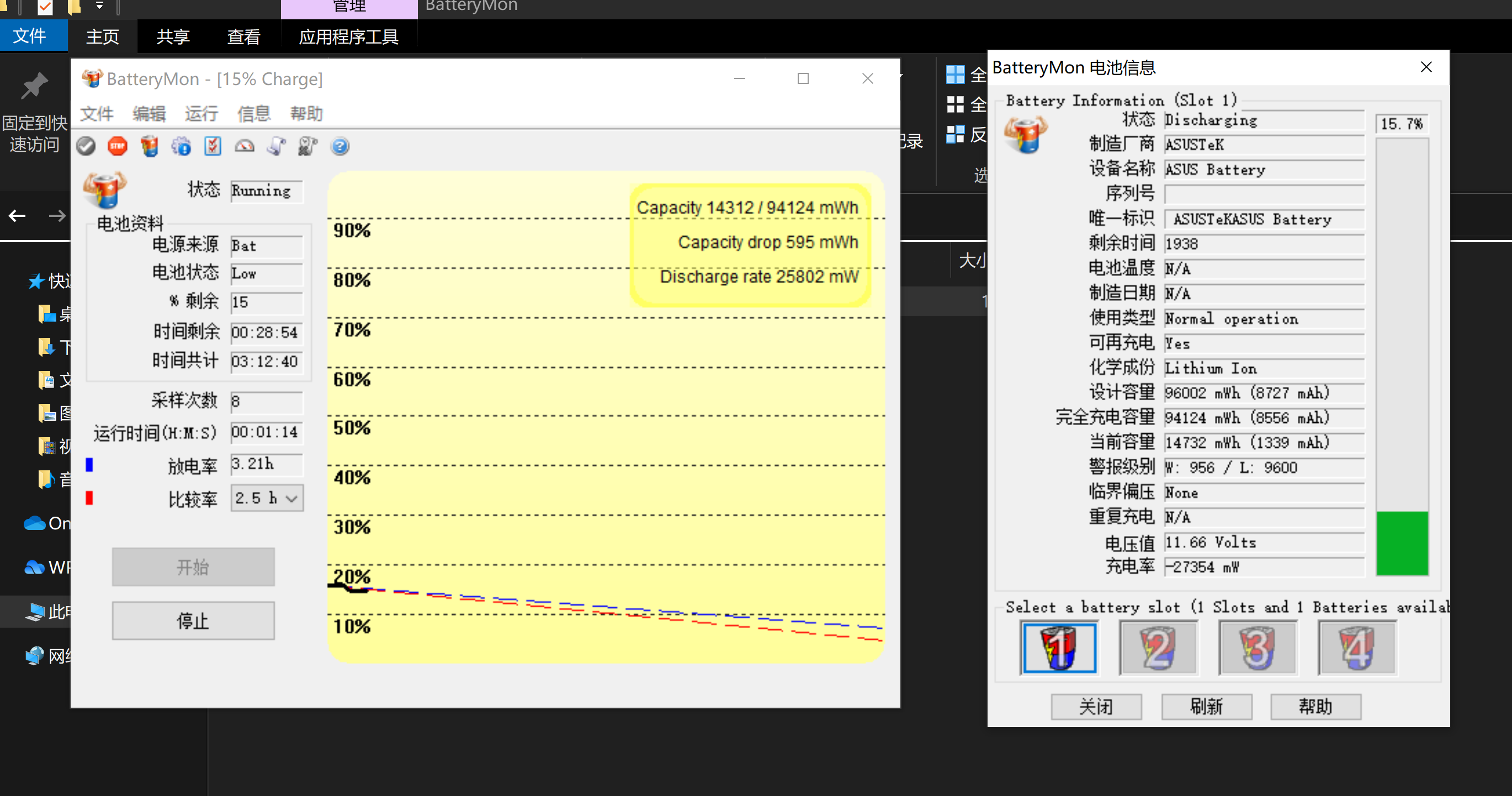Click 刷新 in battery info dialog
This screenshot has height=796, width=1512.
click(1206, 706)
